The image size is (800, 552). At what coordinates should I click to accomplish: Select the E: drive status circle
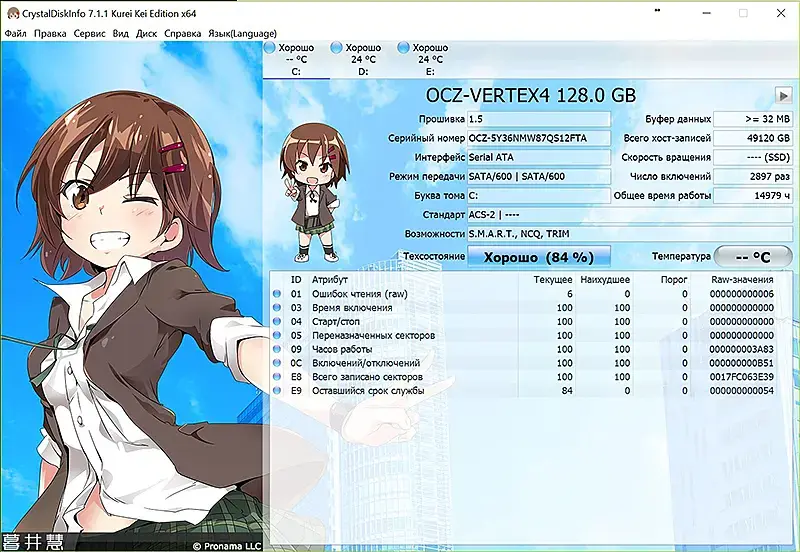tap(404, 47)
